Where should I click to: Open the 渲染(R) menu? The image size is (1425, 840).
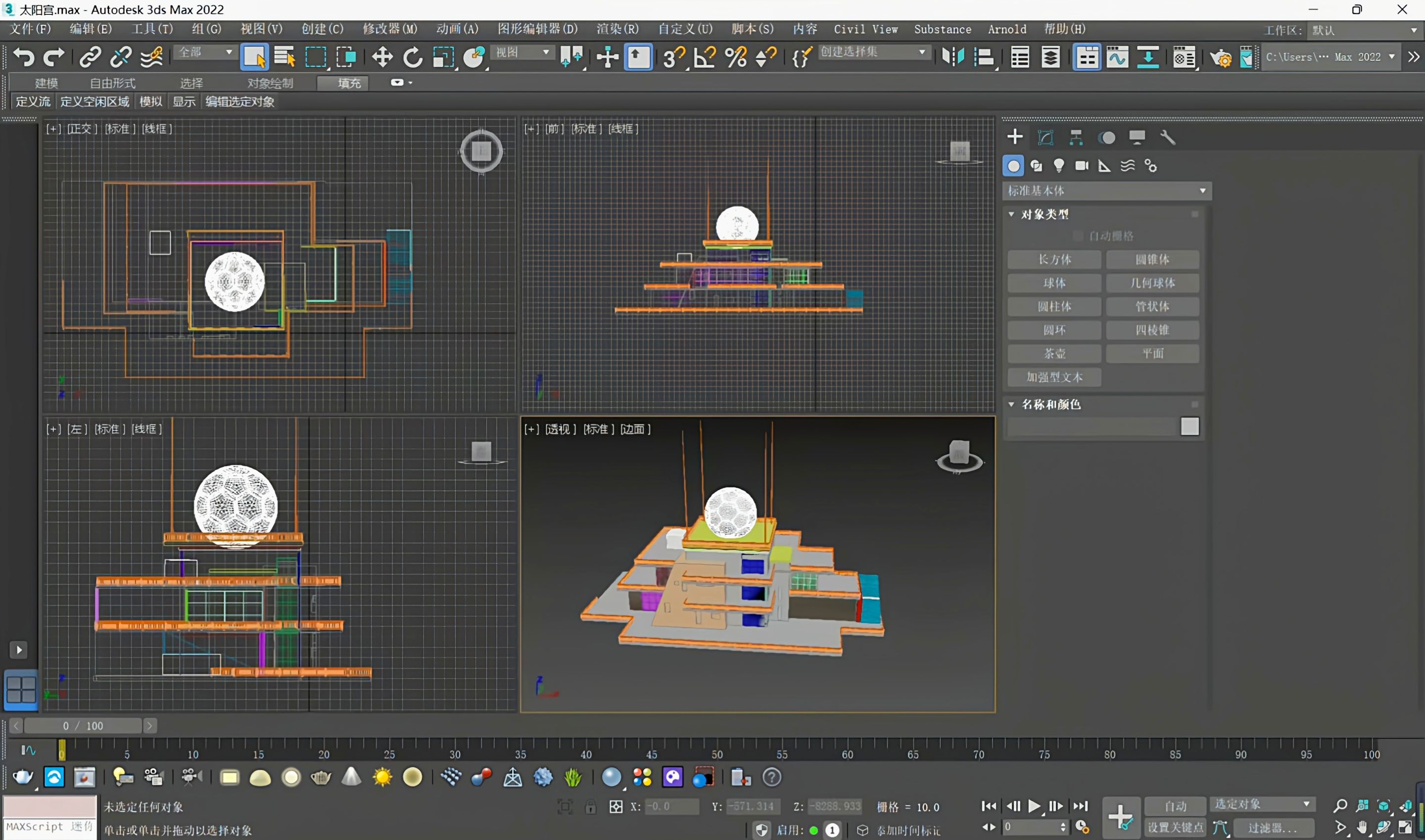click(617, 29)
